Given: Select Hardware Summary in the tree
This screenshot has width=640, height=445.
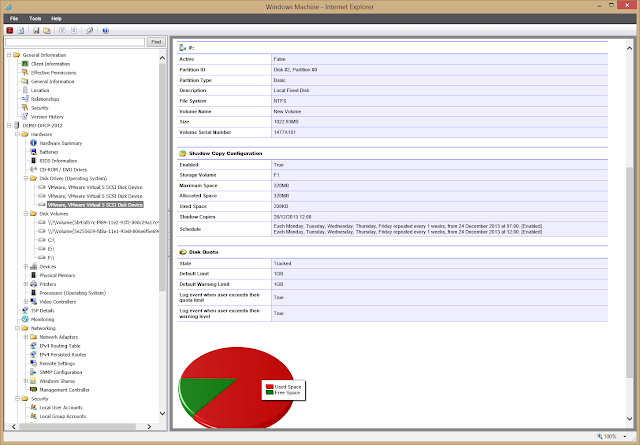Looking at the screenshot, I should point(60,143).
